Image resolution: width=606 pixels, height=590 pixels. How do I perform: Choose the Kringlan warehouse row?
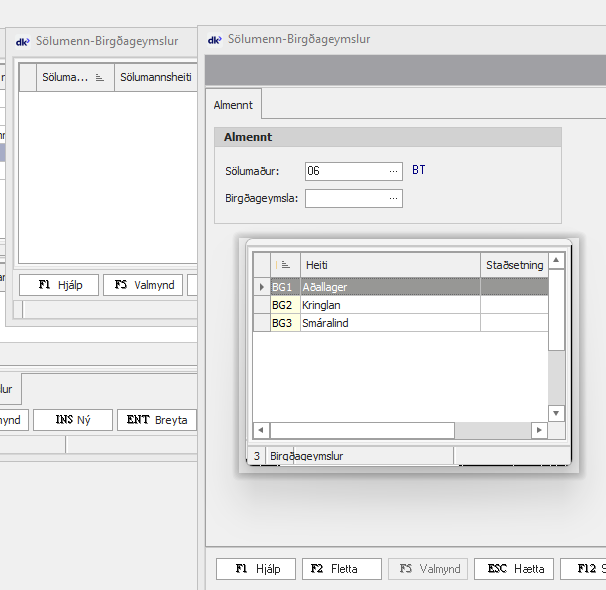pos(390,305)
